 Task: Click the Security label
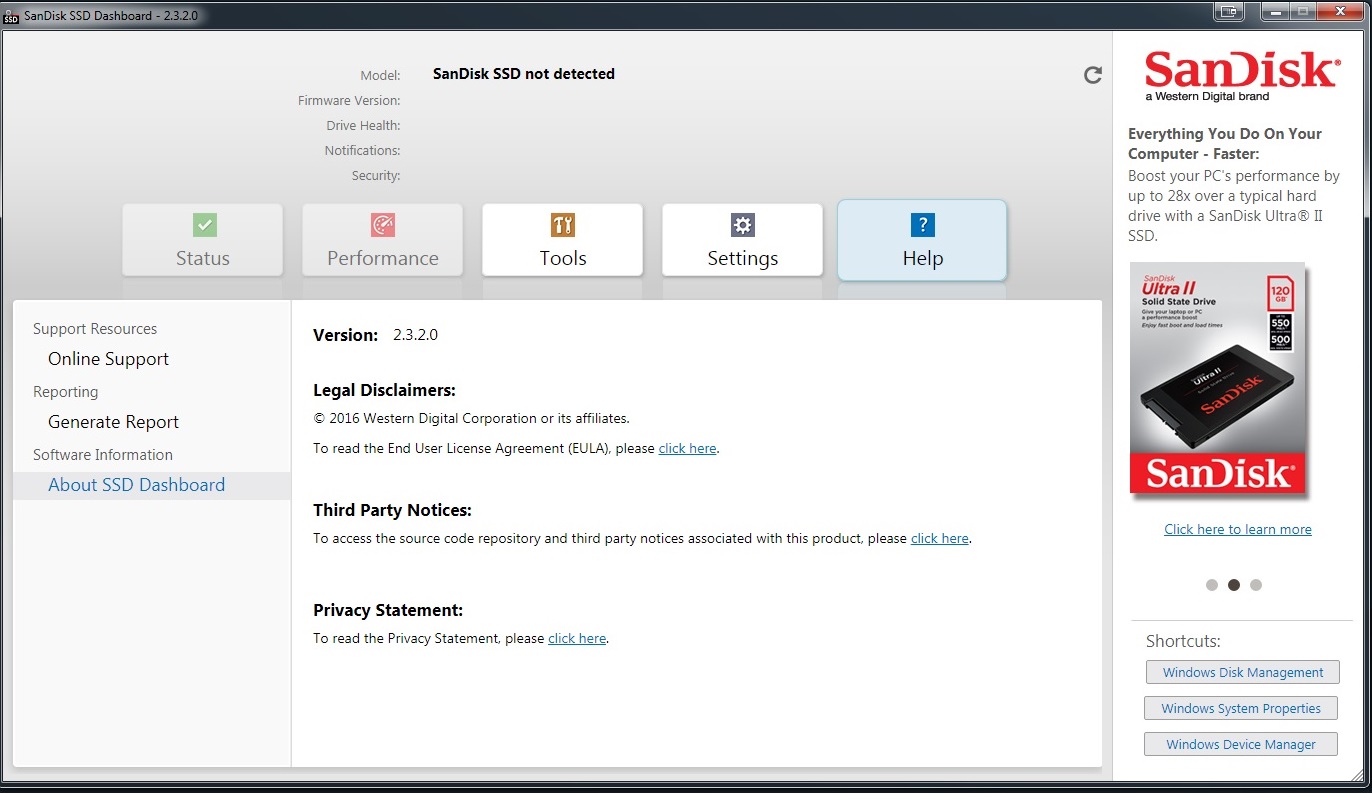[x=376, y=176]
